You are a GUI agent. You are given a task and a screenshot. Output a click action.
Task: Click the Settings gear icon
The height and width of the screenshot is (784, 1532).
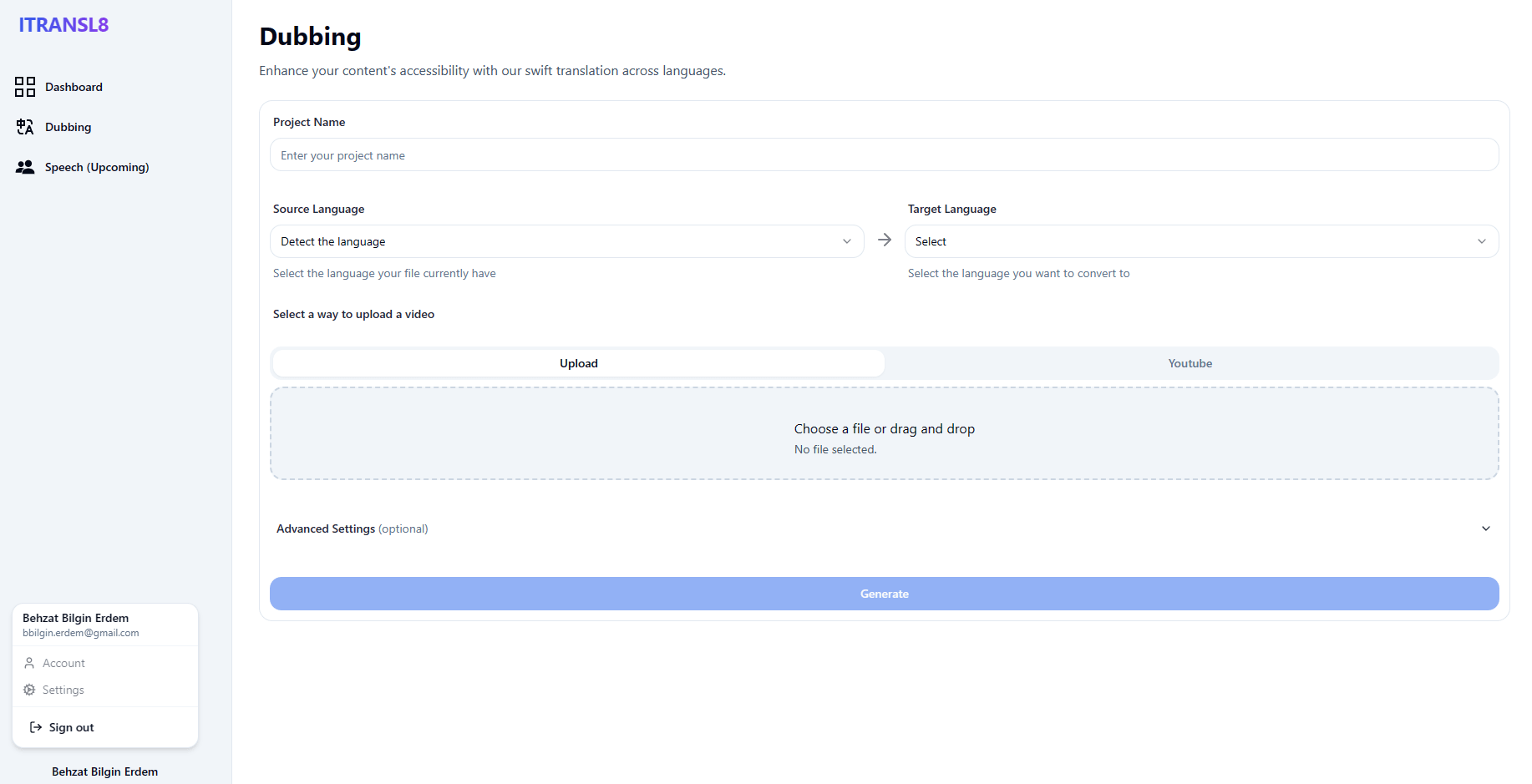pos(29,690)
